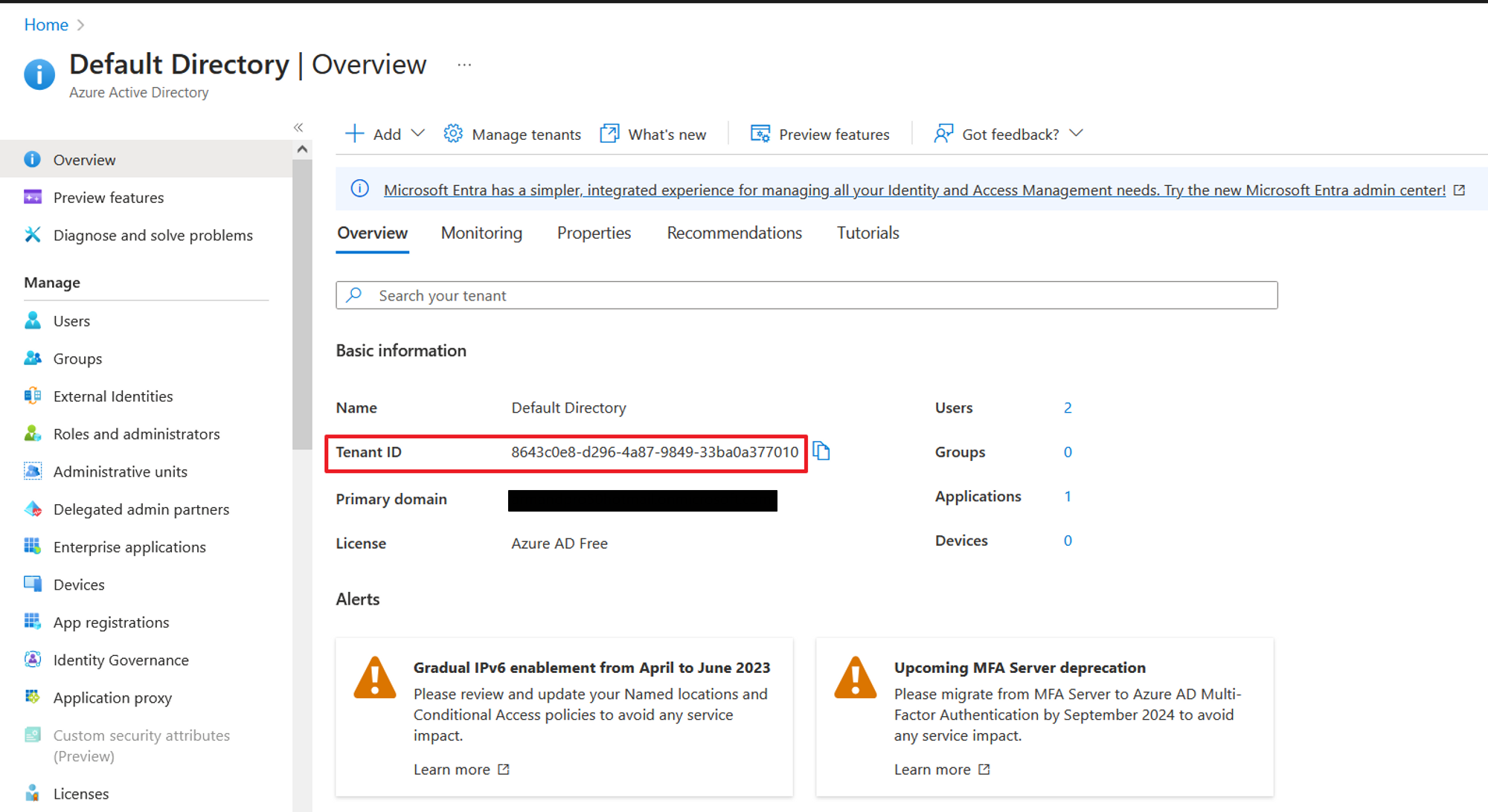Image resolution: width=1488 pixels, height=812 pixels.
Task: Select the Administrative units icon
Action: pos(33,471)
